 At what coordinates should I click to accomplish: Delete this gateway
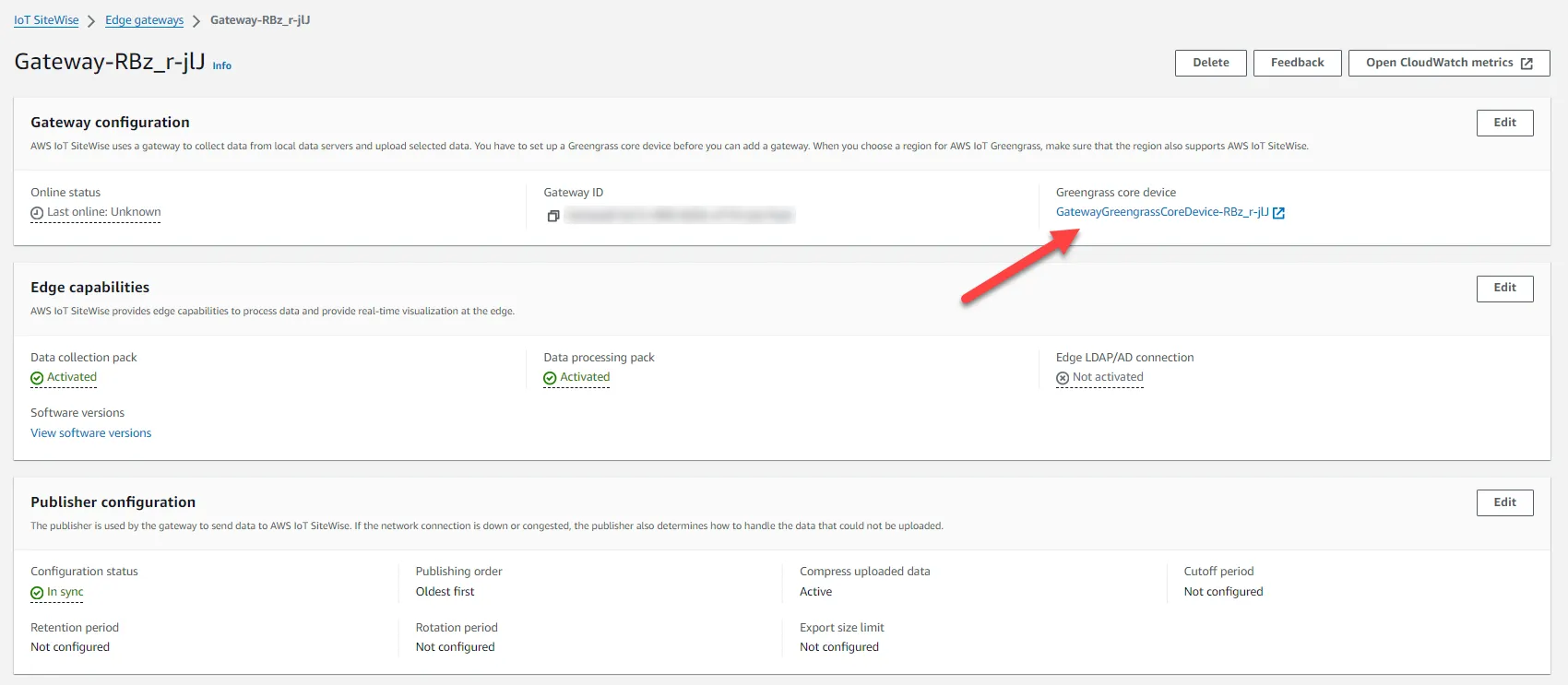[x=1211, y=63]
